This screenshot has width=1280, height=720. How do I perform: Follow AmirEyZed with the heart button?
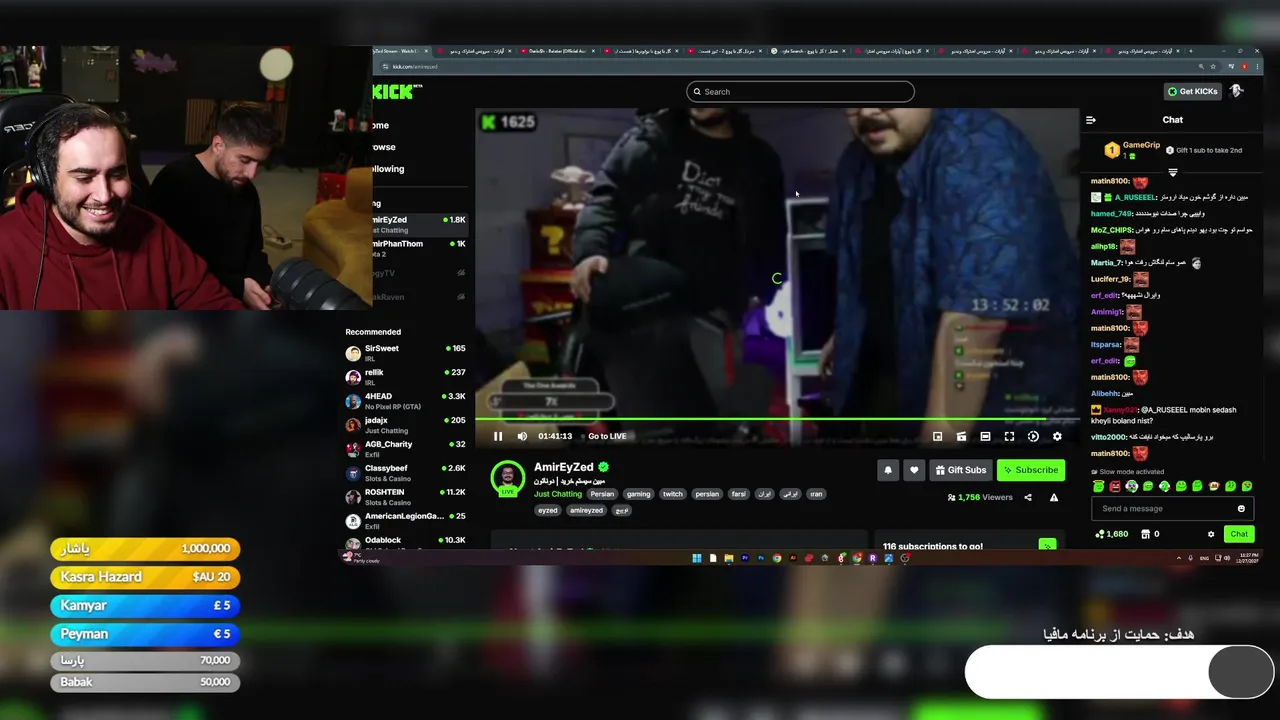pyautogui.click(x=914, y=470)
